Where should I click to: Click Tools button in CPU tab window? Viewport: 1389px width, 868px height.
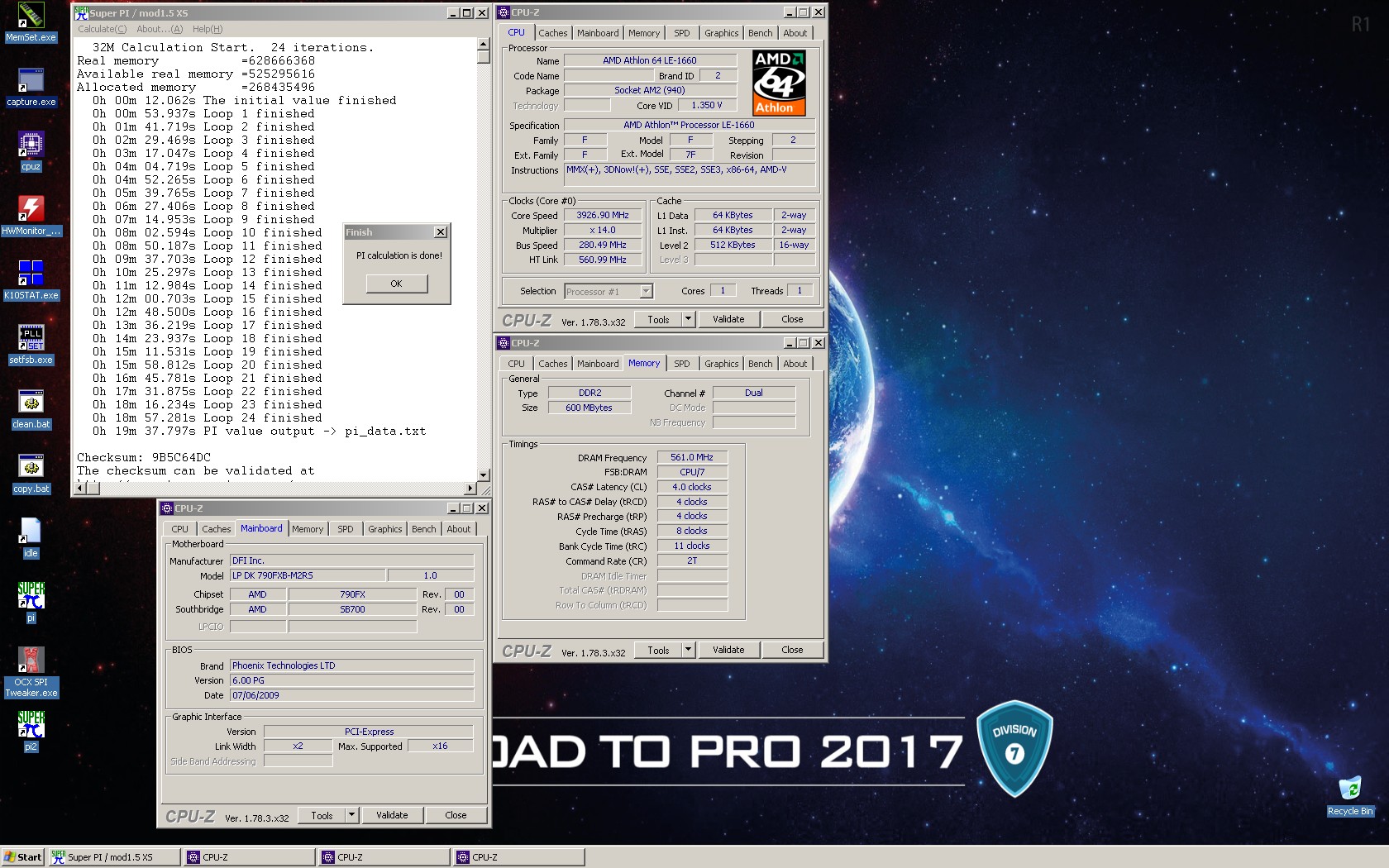pos(659,319)
